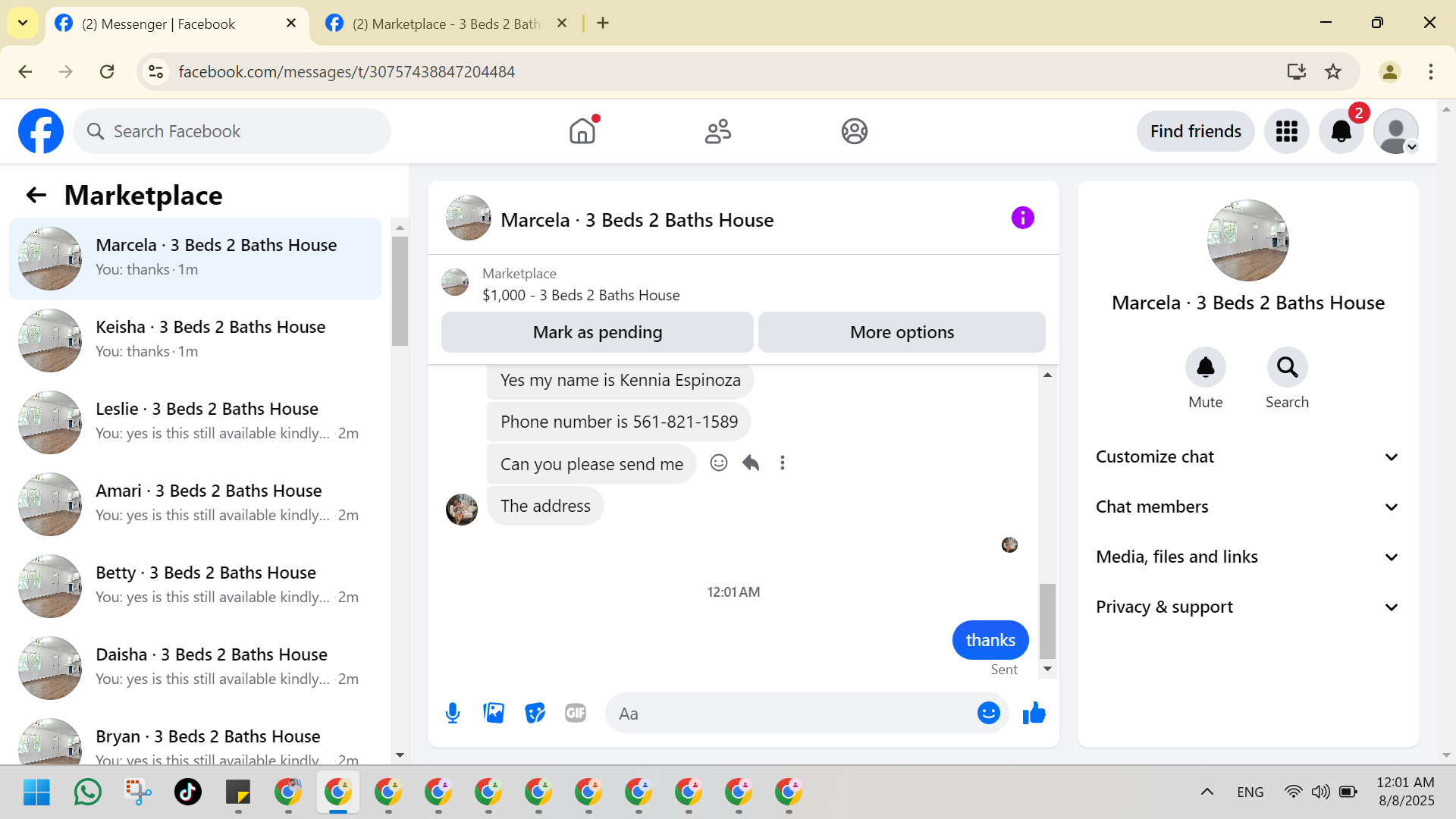This screenshot has width=1456, height=819.
Task: React to 'Can you please send me' message
Action: coord(718,463)
